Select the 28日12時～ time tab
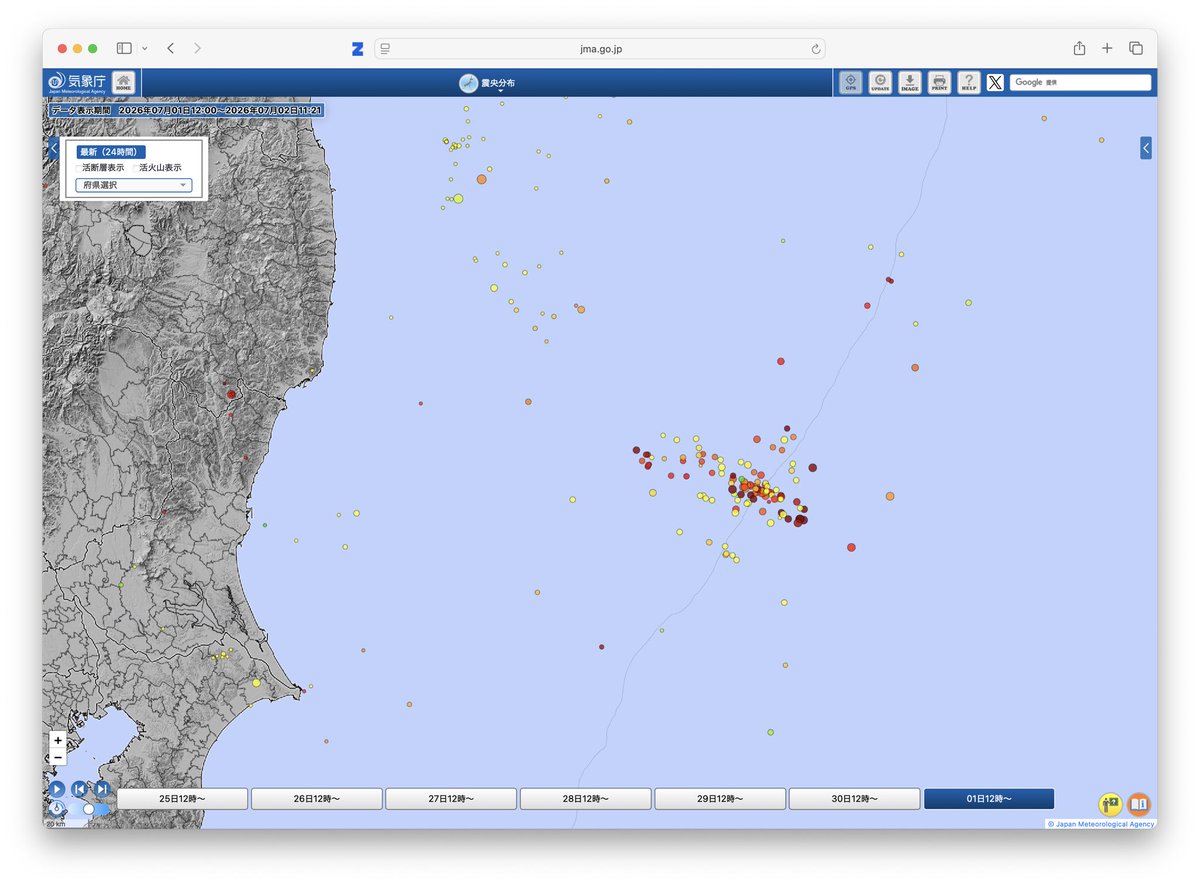The image size is (1200, 885). click(x=585, y=799)
